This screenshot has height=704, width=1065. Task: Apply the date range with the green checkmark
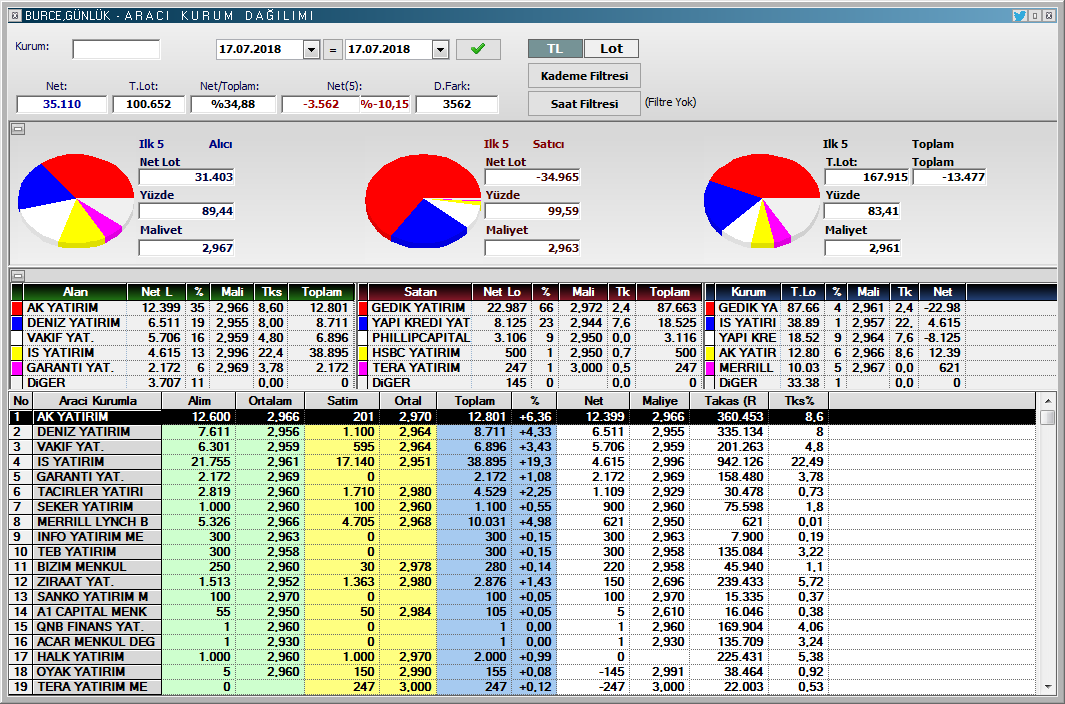[x=478, y=49]
